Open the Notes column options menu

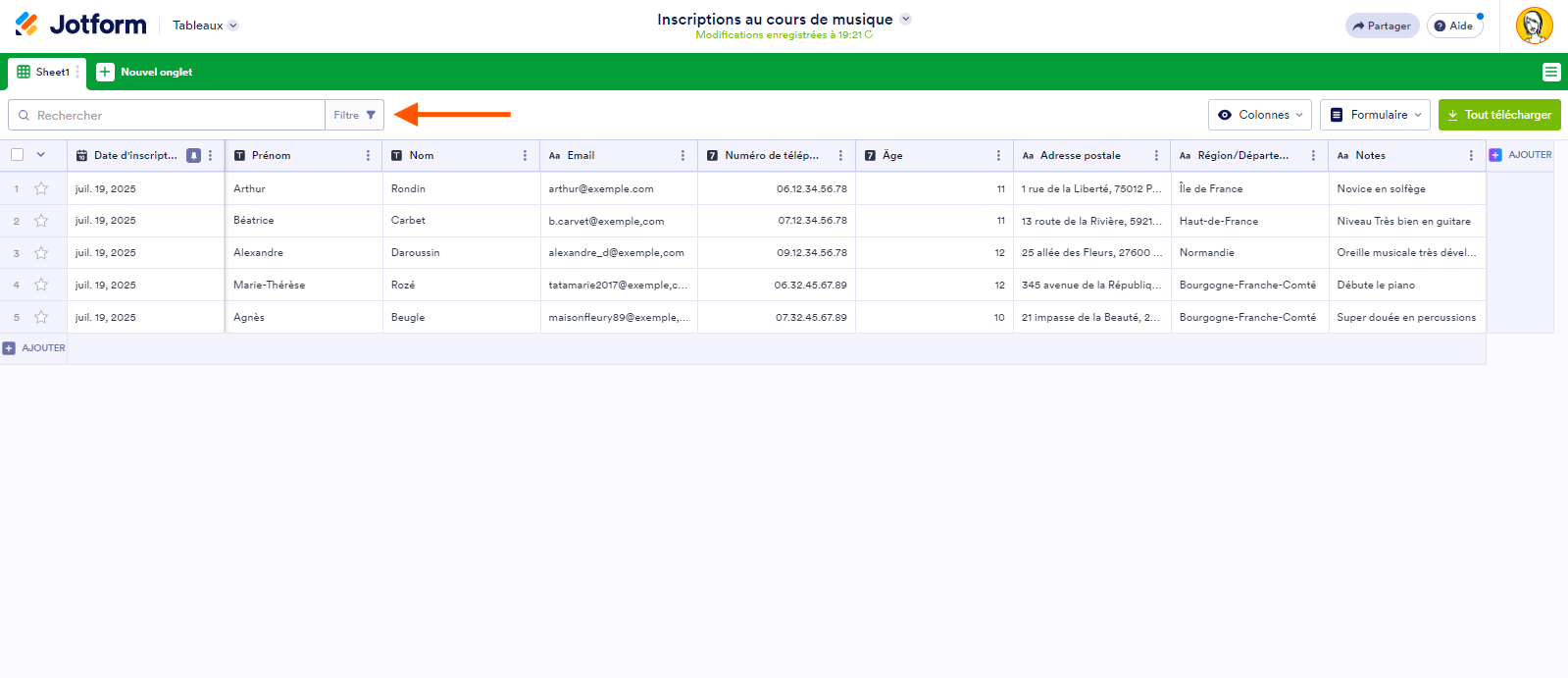point(1471,155)
